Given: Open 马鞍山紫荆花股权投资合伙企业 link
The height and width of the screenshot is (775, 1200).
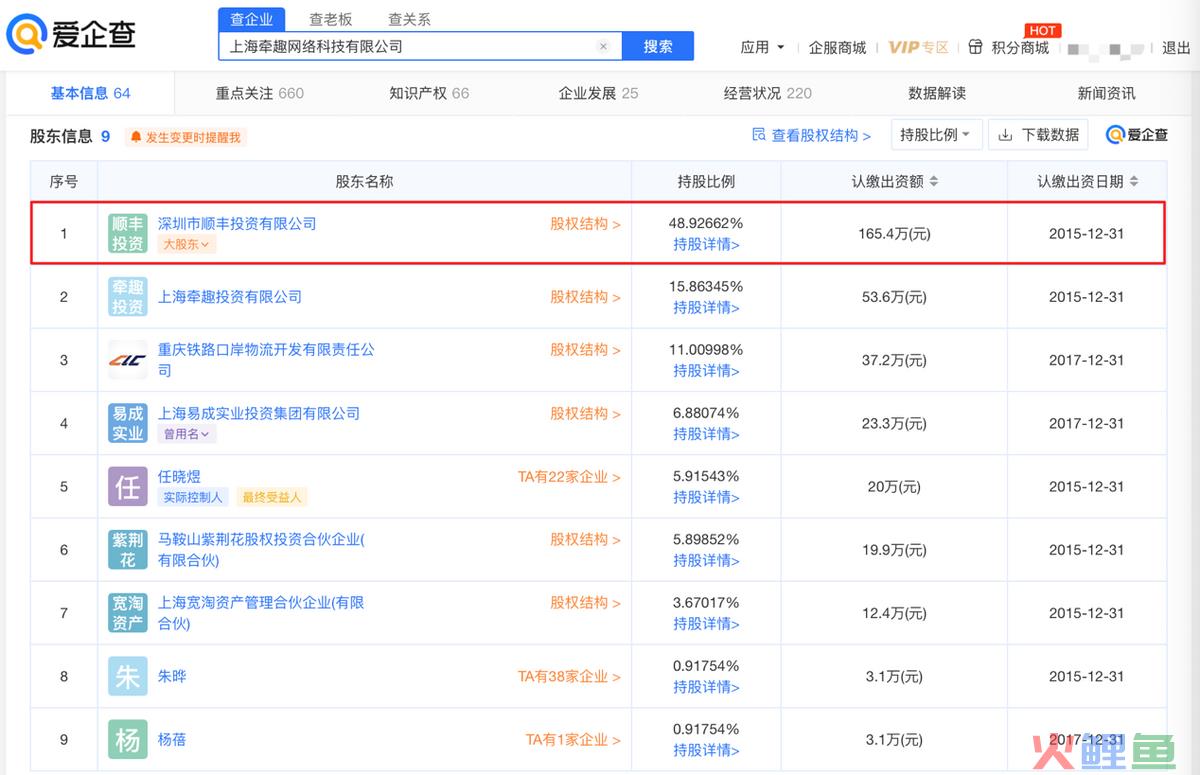Looking at the screenshot, I should pyautogui.click(x=261, y=550).
